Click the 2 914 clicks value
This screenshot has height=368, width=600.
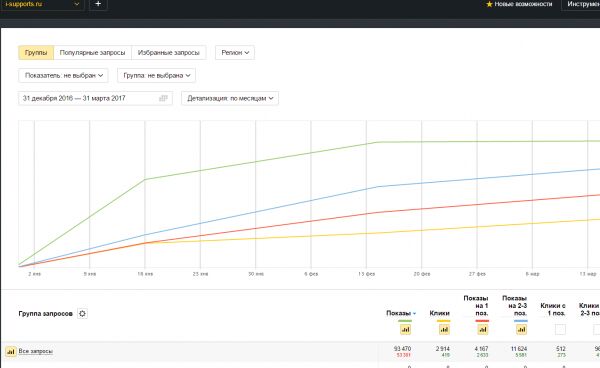[443, 349]
